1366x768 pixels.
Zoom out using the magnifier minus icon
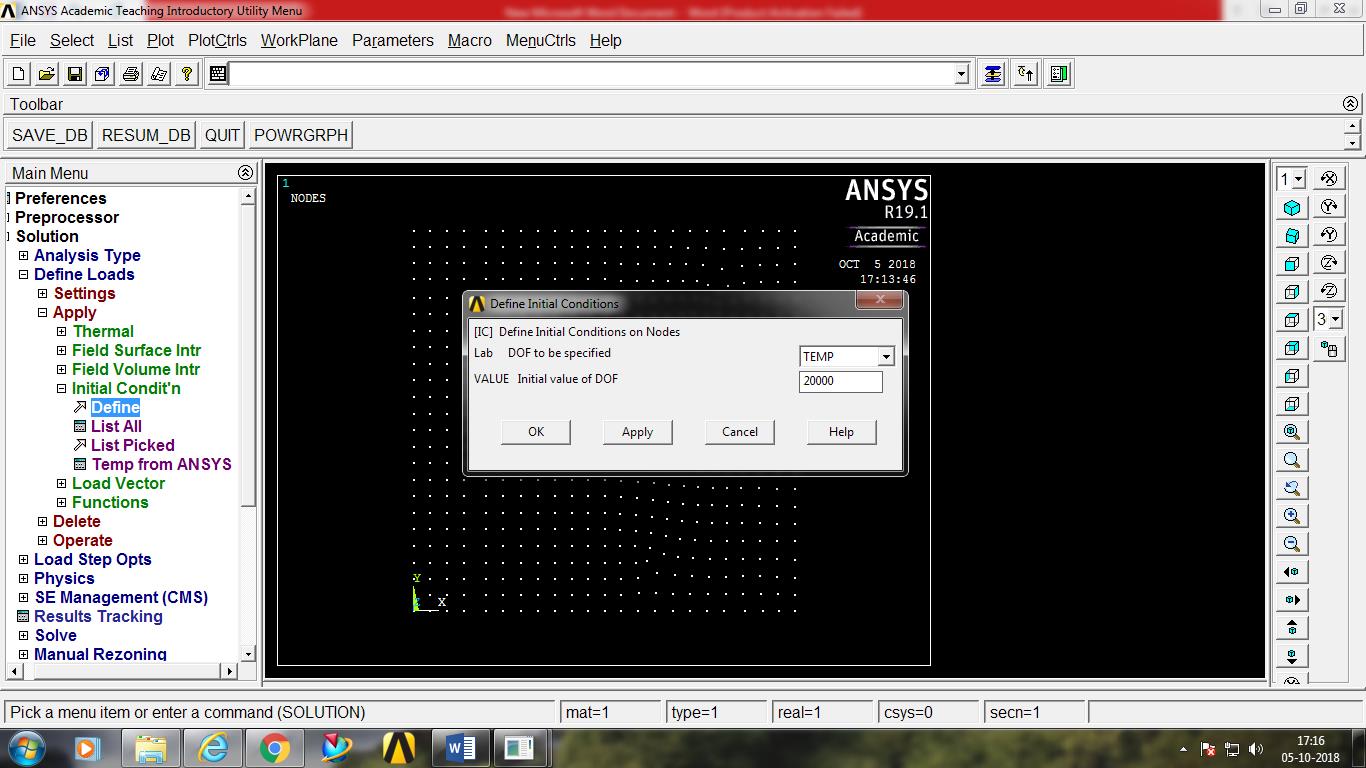[x=1291, y=543]
